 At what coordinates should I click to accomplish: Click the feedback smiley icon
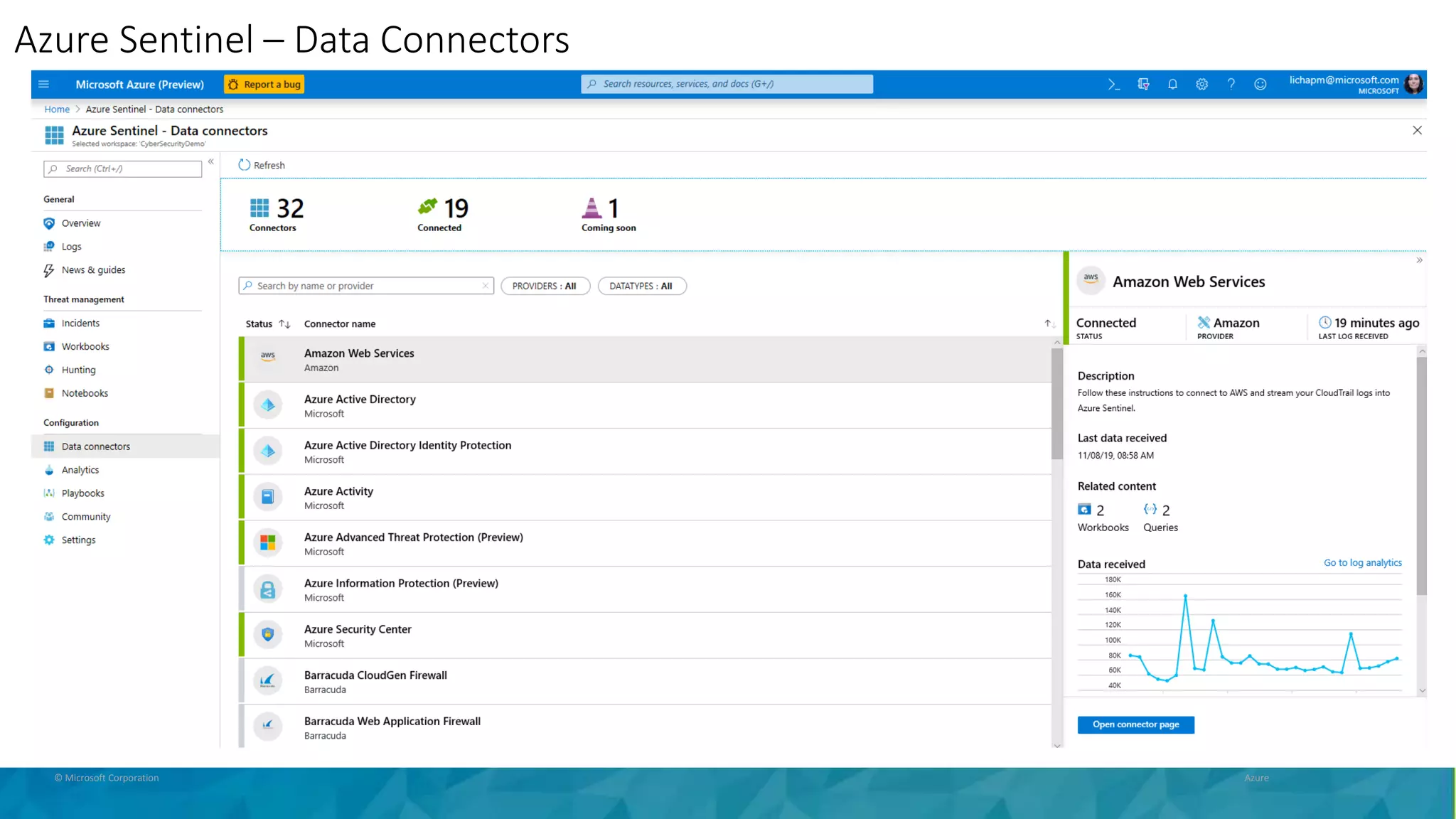[1260, 85]
